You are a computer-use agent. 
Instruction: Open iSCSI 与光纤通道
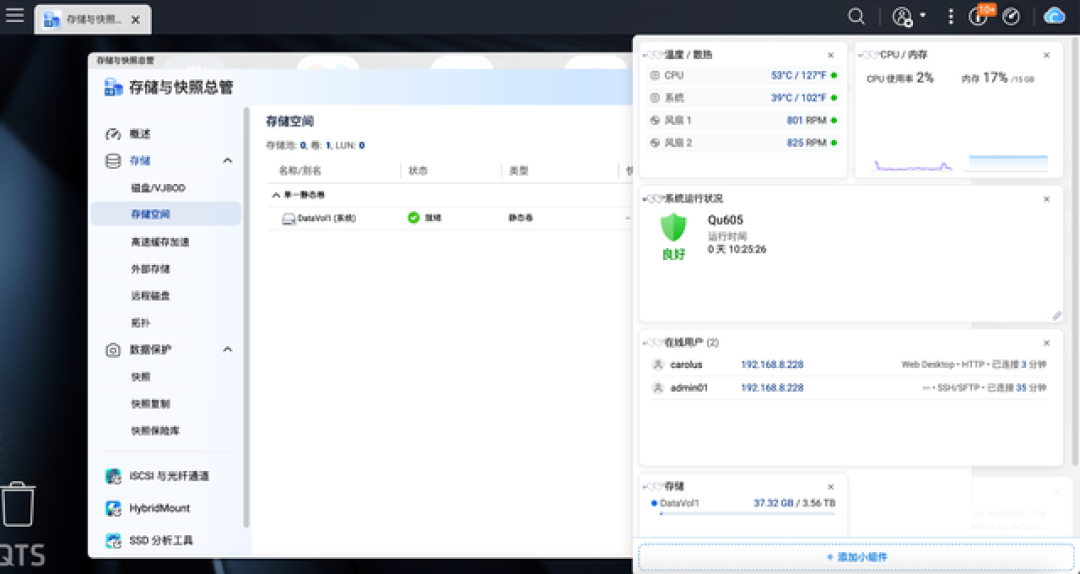(169, 476)
